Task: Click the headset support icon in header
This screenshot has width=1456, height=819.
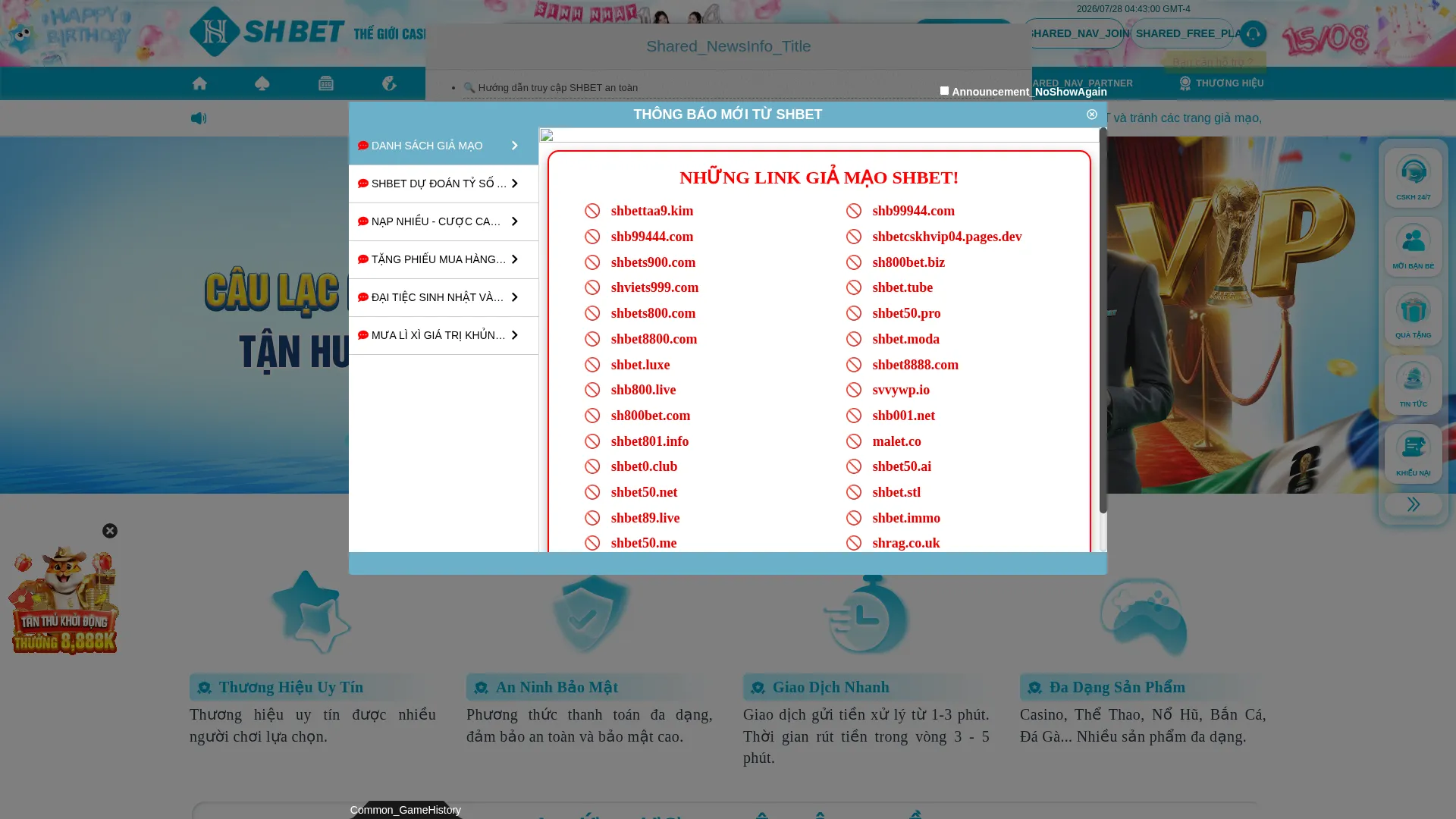Action: 1253,33
